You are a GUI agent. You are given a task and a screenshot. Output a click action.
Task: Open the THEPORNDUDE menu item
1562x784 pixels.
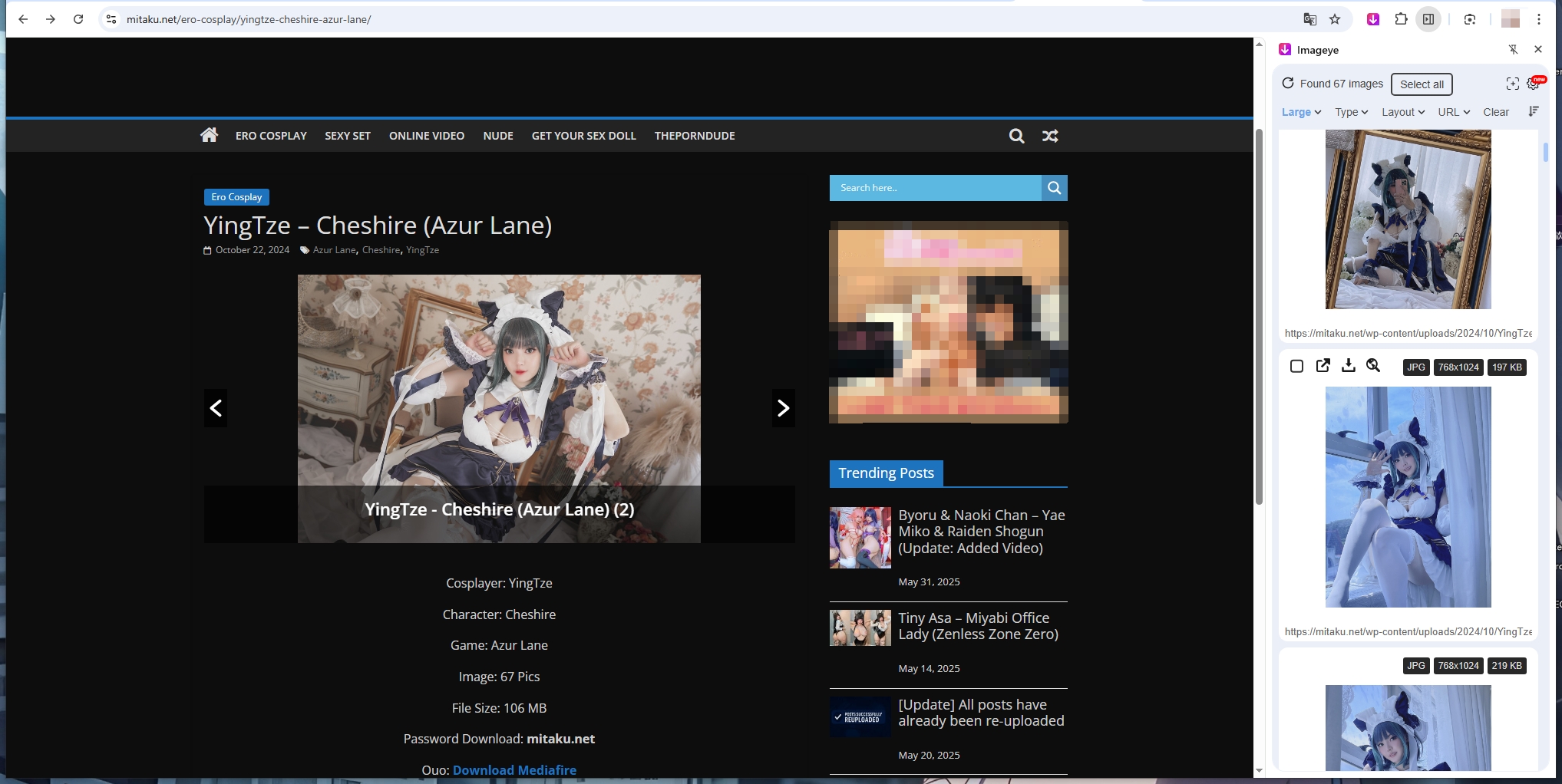pyautogui.click(x=695, y=136)
